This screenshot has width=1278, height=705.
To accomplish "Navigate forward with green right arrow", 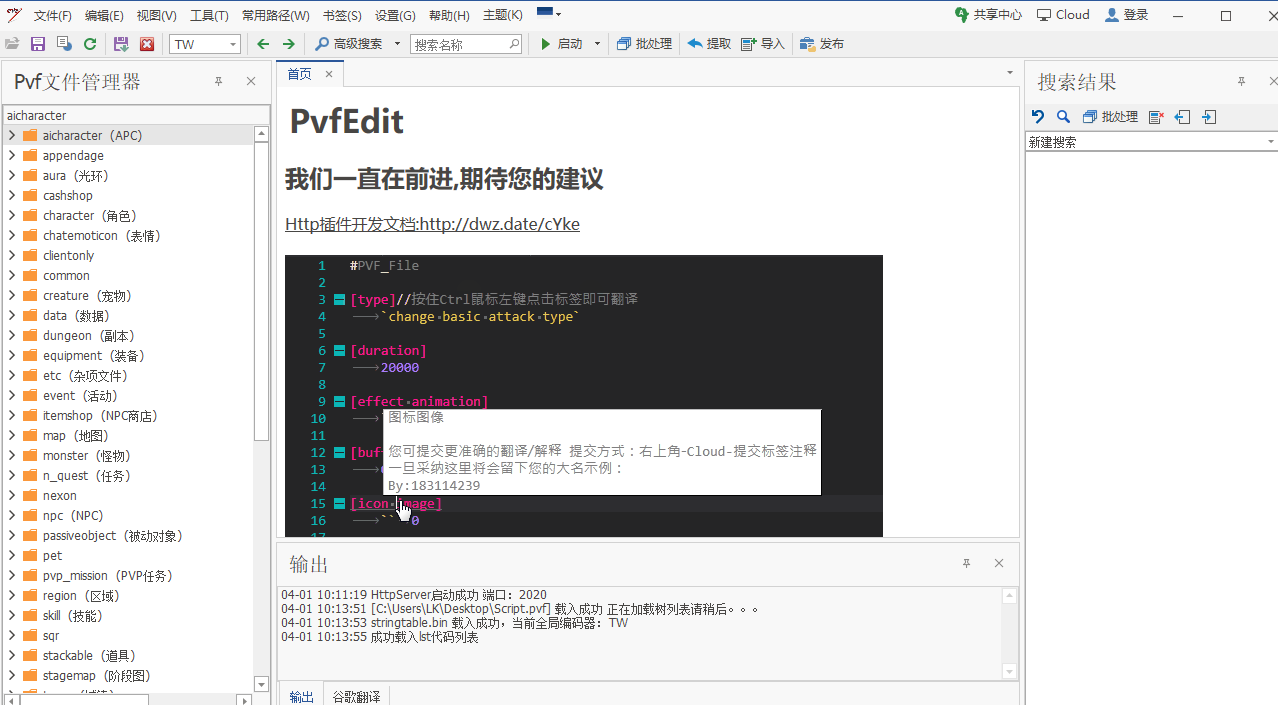I will 289,44.
